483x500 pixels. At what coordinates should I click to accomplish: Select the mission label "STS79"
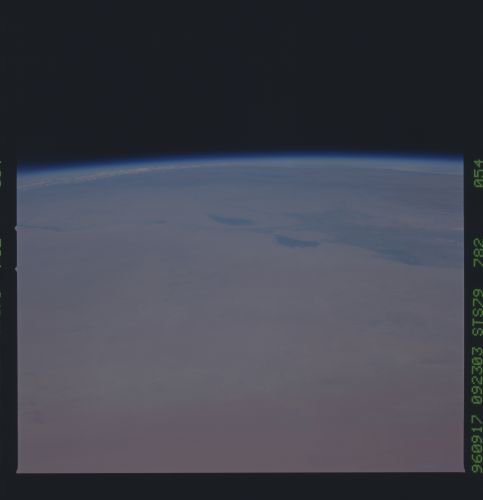tap(477, 313)
